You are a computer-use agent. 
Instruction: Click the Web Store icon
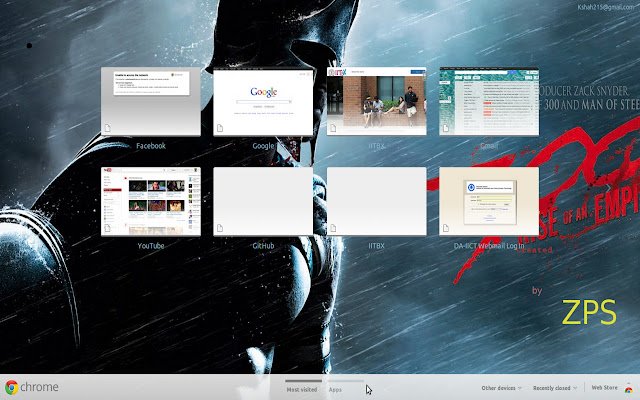tap(629, 389)
